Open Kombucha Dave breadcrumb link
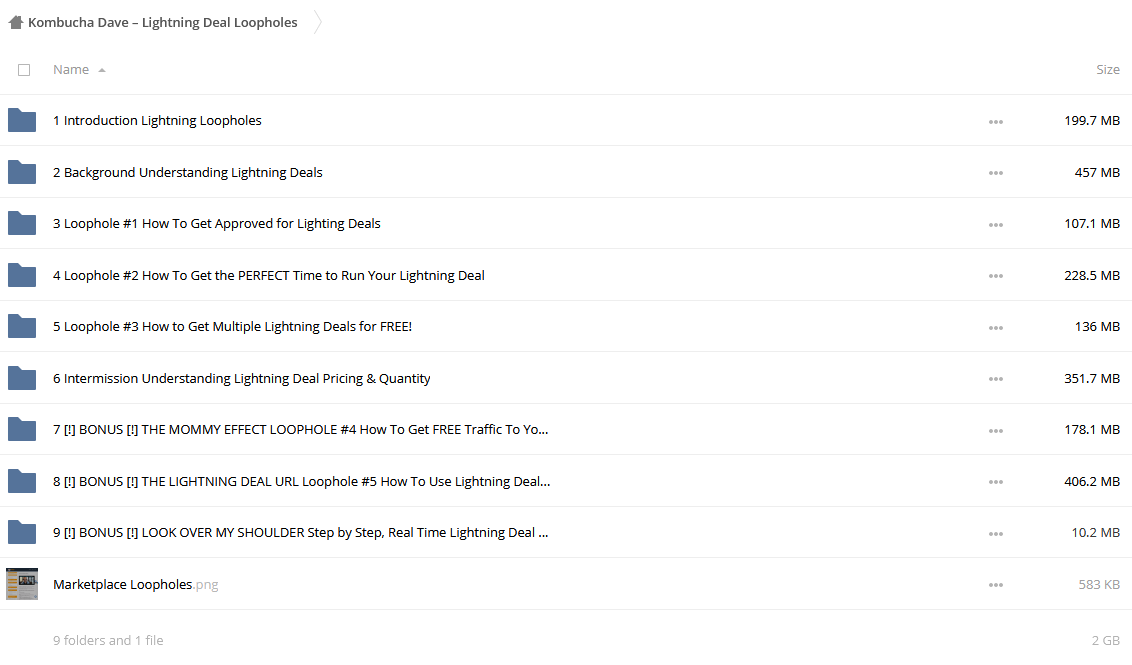The width and height of the screenshot is (1132, 665). pos(162,22)
